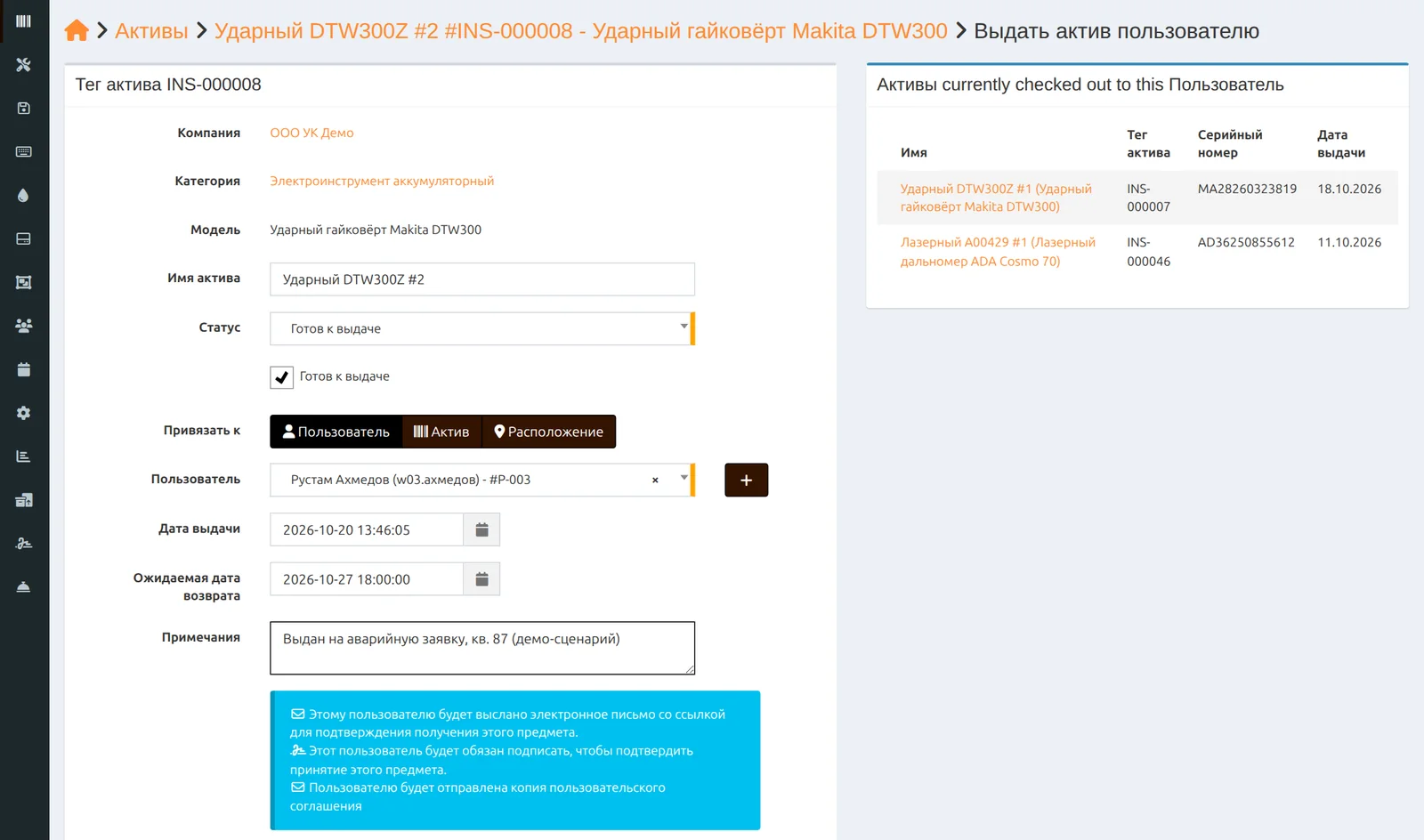1424x840 pixels.
Task: Click the serial number MA28260323819
Action: (1247, 189)
